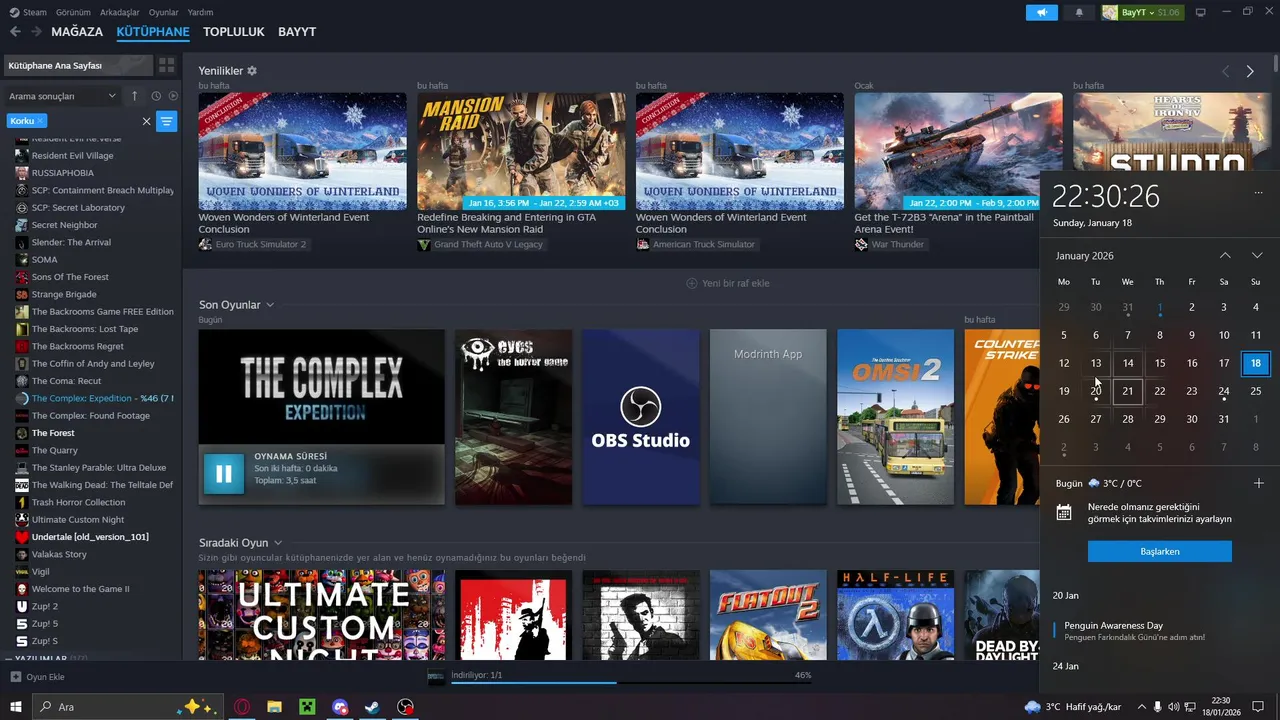Open the Minecraft taskbar icon
Viewport: 1280px width, 720px height.
click(307, 707)
